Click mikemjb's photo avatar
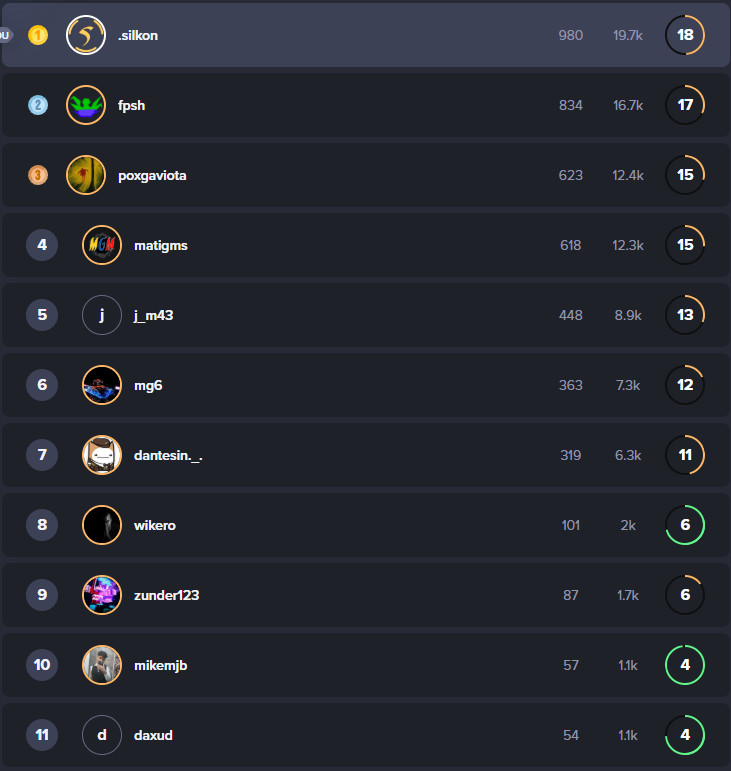This screenshot has width=731, height=771. 102,665
